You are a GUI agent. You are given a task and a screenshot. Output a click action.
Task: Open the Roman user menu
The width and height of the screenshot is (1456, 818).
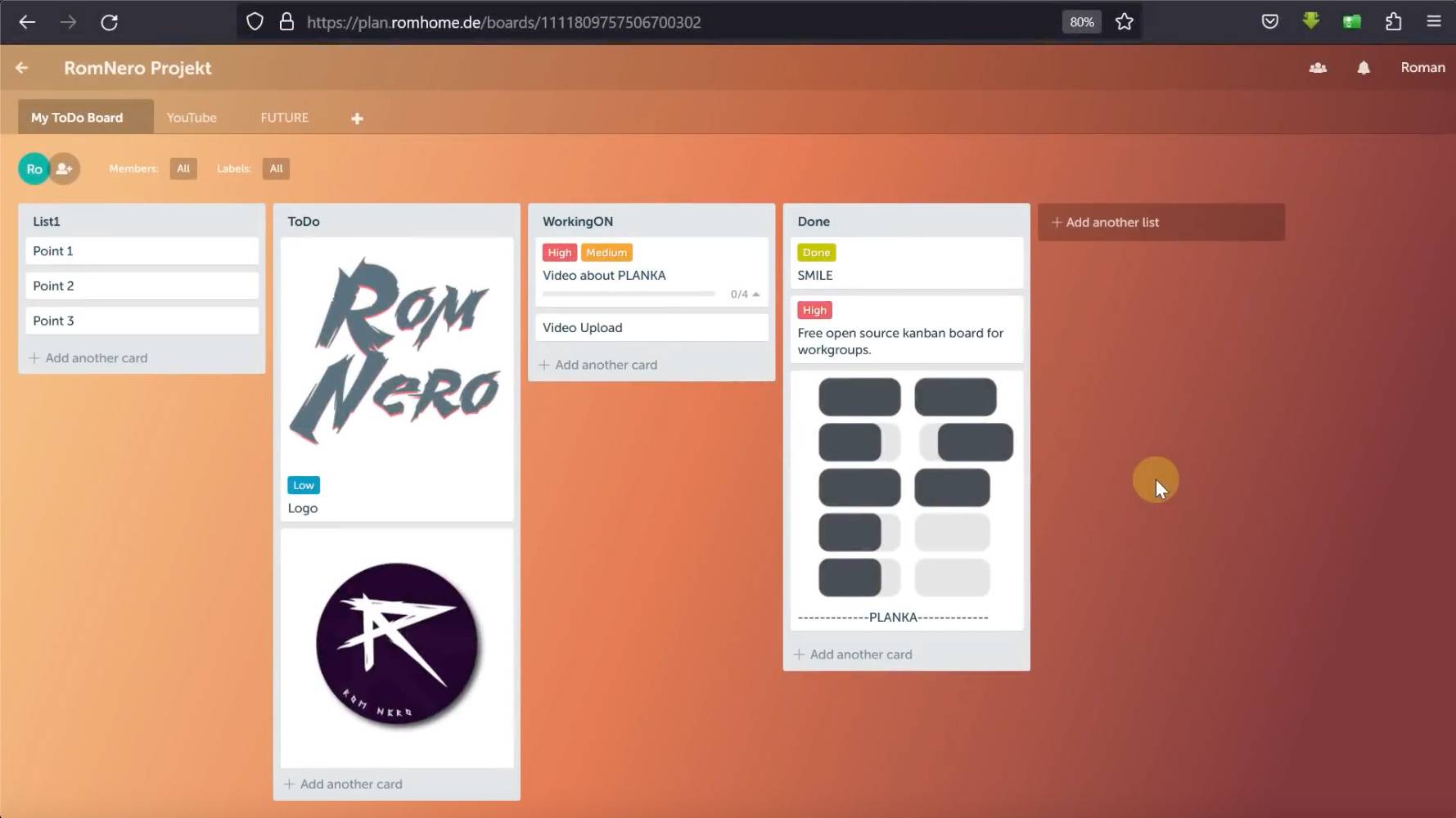click(1422, 68)
